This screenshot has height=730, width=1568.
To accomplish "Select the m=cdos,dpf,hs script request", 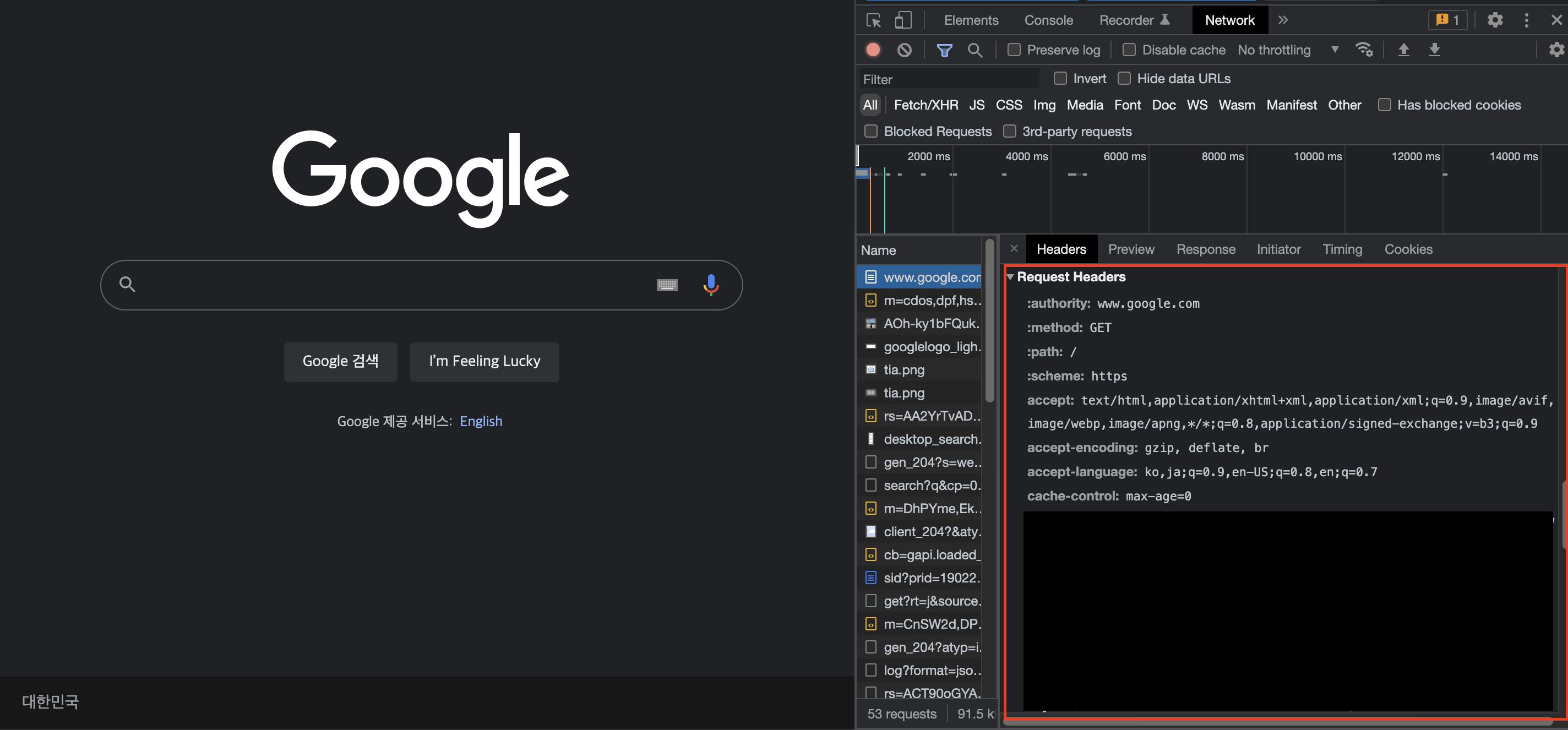I will tap(919, 300).
